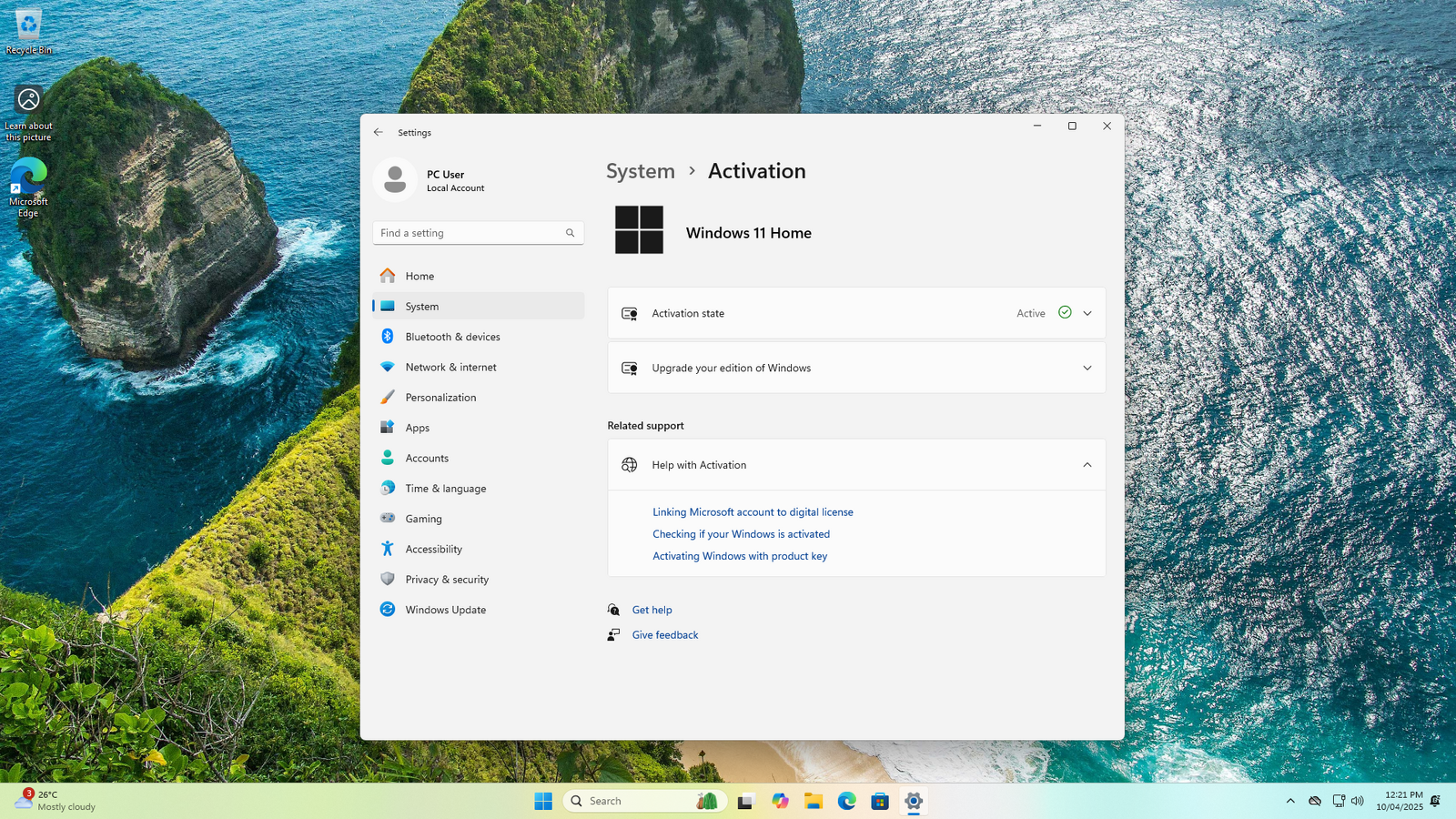Click the Get help link
Screen dimensions: 1456x819
652,611
